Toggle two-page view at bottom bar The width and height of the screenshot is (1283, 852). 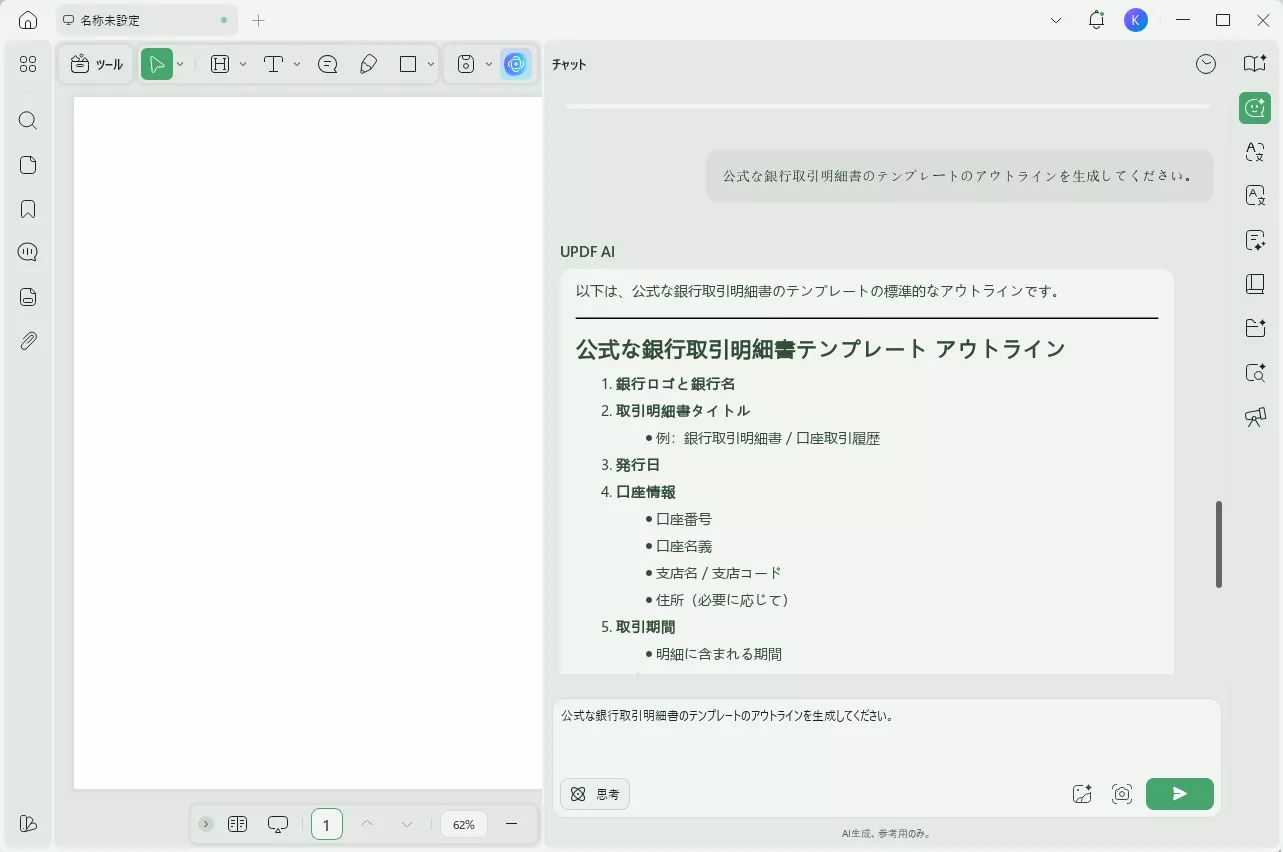pos(237,824)
